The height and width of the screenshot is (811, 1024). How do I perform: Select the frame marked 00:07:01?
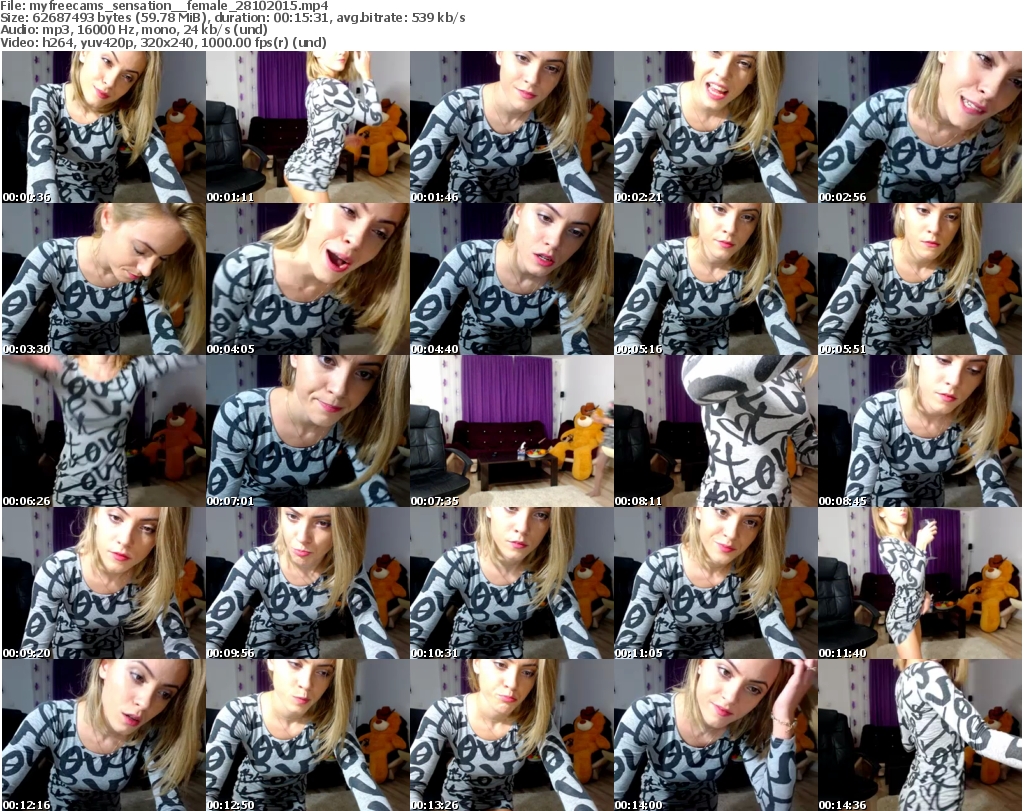(308, 432)
